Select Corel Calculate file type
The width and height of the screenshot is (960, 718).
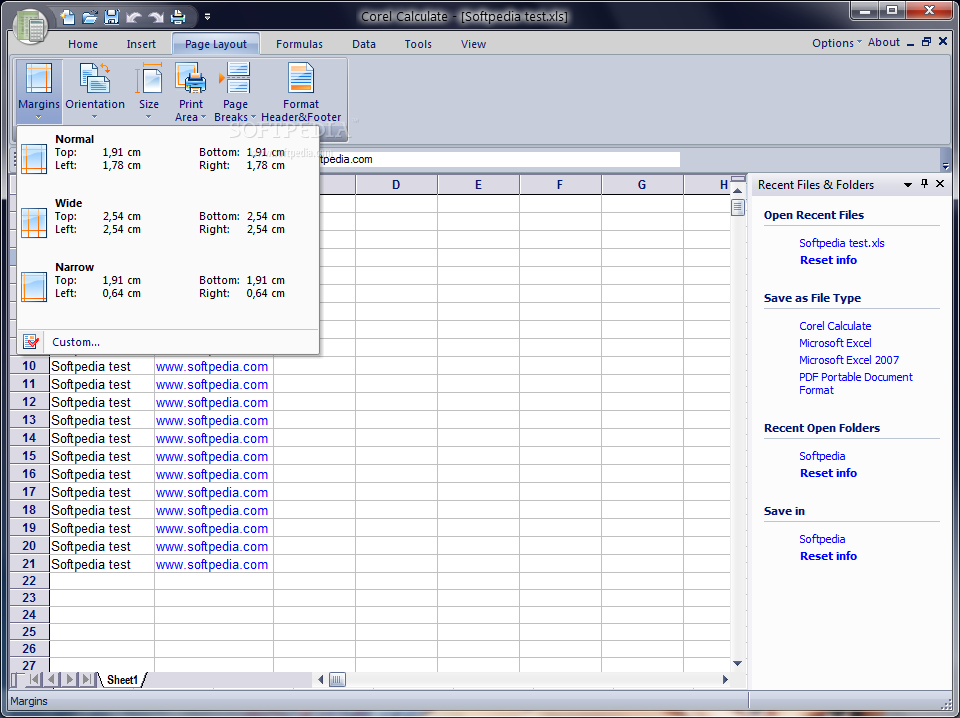[x=834, y=326]
